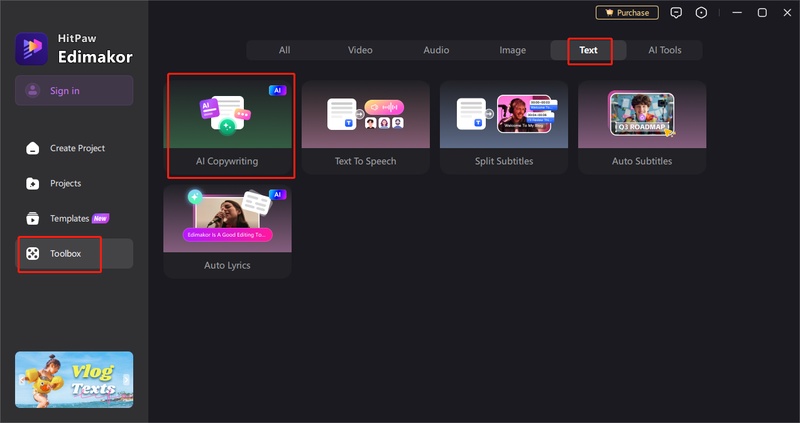Open the Auto Lyrics tool card
Viewport: 800px width, 423px height.
[x=227, y=230]
